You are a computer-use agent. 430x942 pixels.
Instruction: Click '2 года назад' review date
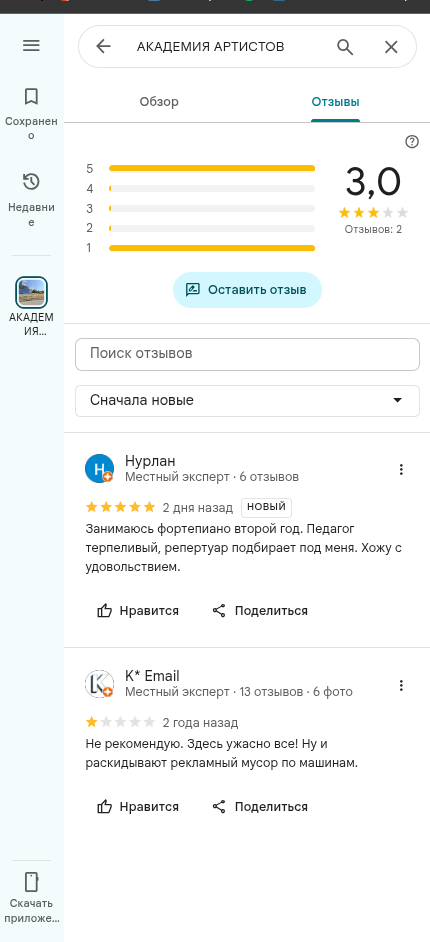pos(201,723)
